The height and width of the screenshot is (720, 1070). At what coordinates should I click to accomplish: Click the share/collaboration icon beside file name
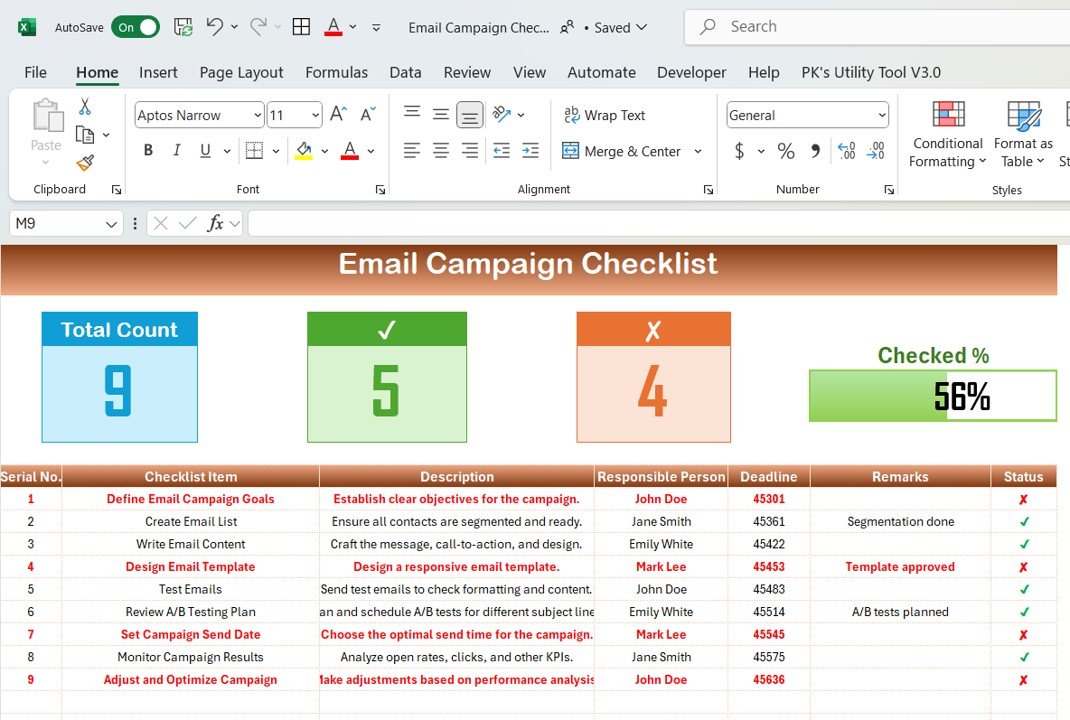coord(566,27)
